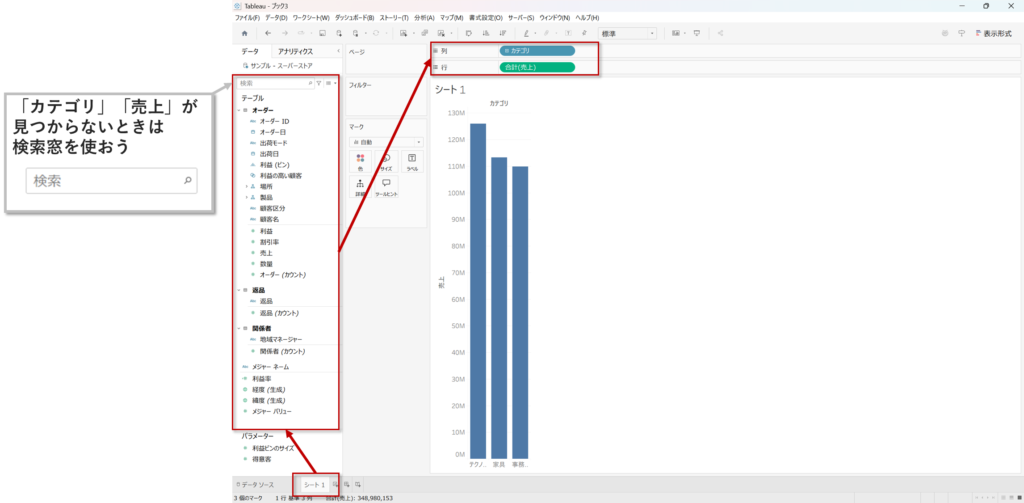Open the データ ソース tab at bottom

(x=256, y=484)
